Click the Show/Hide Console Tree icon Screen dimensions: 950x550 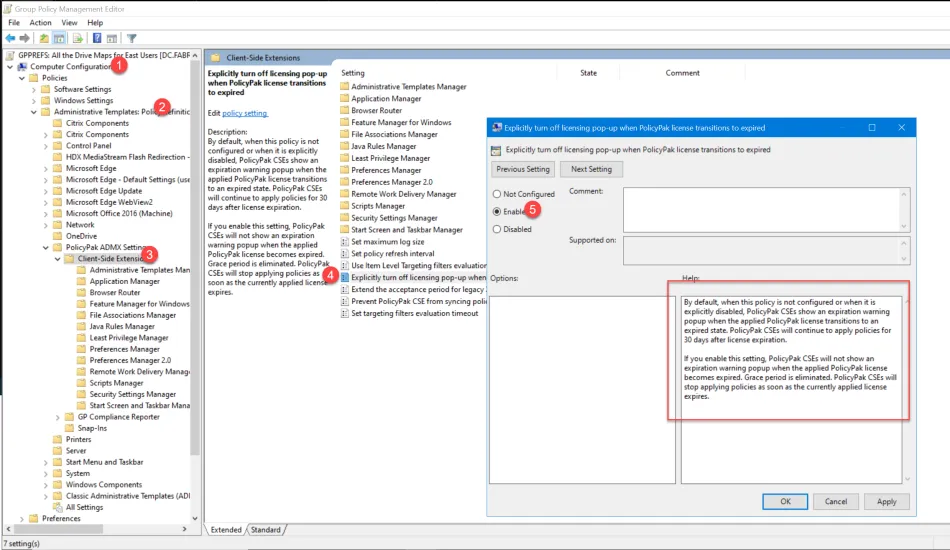tap(60, 38)
